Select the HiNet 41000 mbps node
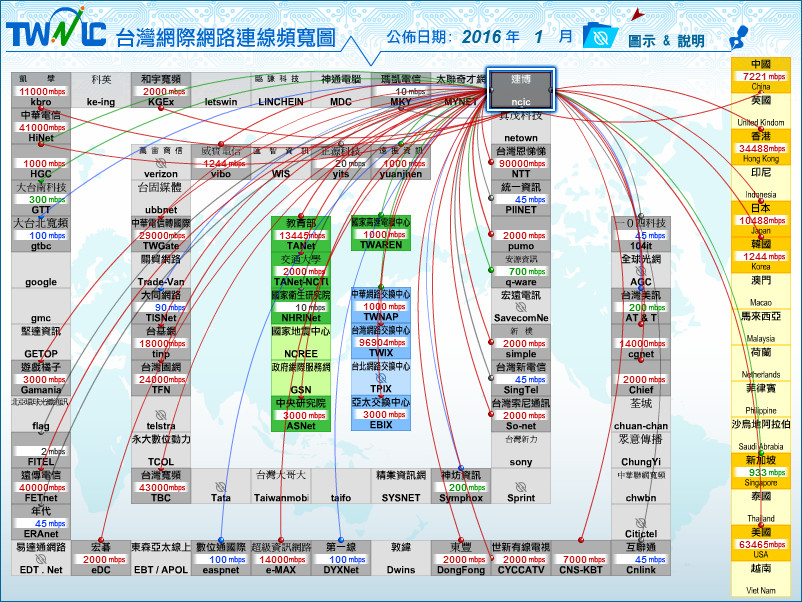Viewport: 802px width, 602px height. coord(41,127)
